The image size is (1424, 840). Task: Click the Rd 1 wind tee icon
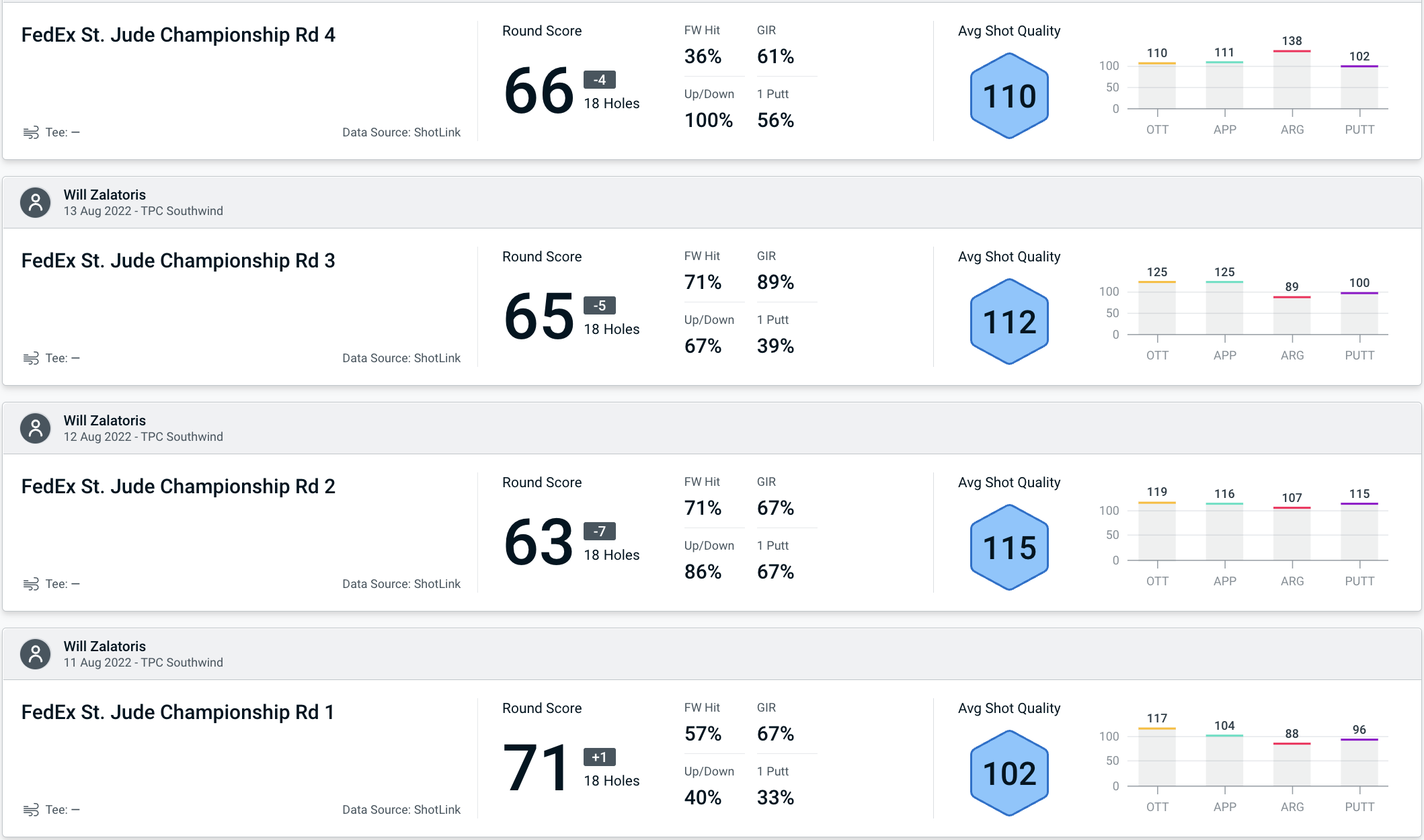30,810
